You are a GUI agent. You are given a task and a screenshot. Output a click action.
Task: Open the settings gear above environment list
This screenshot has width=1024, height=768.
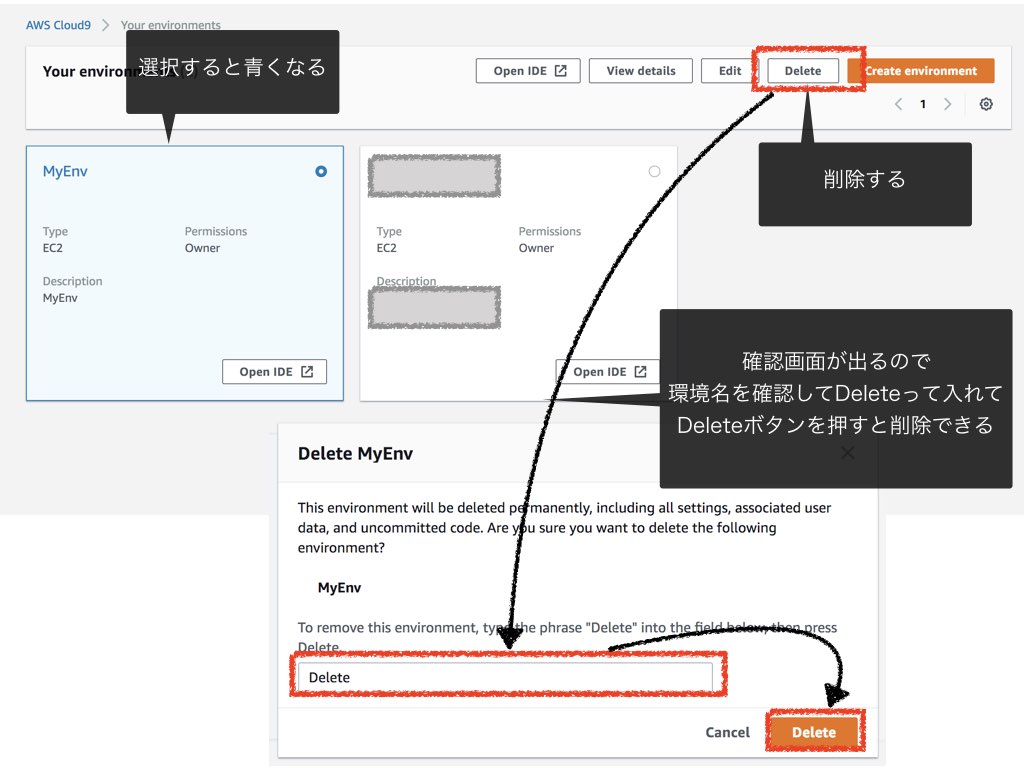point(986,103)
